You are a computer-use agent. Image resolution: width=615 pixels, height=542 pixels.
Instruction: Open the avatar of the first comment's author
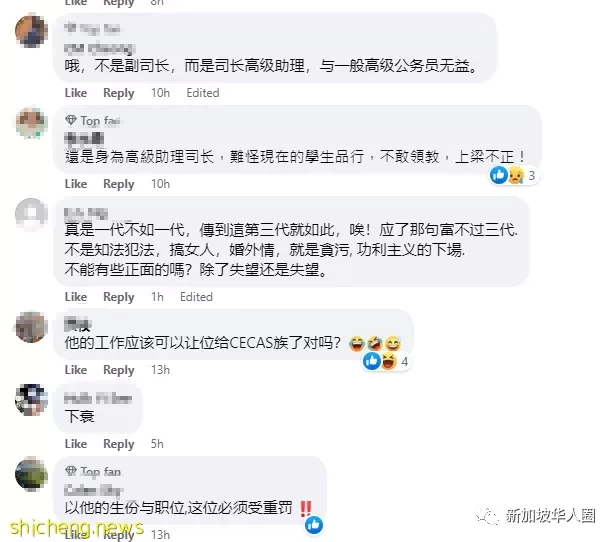pyautogui.click(x=31, y=31)
